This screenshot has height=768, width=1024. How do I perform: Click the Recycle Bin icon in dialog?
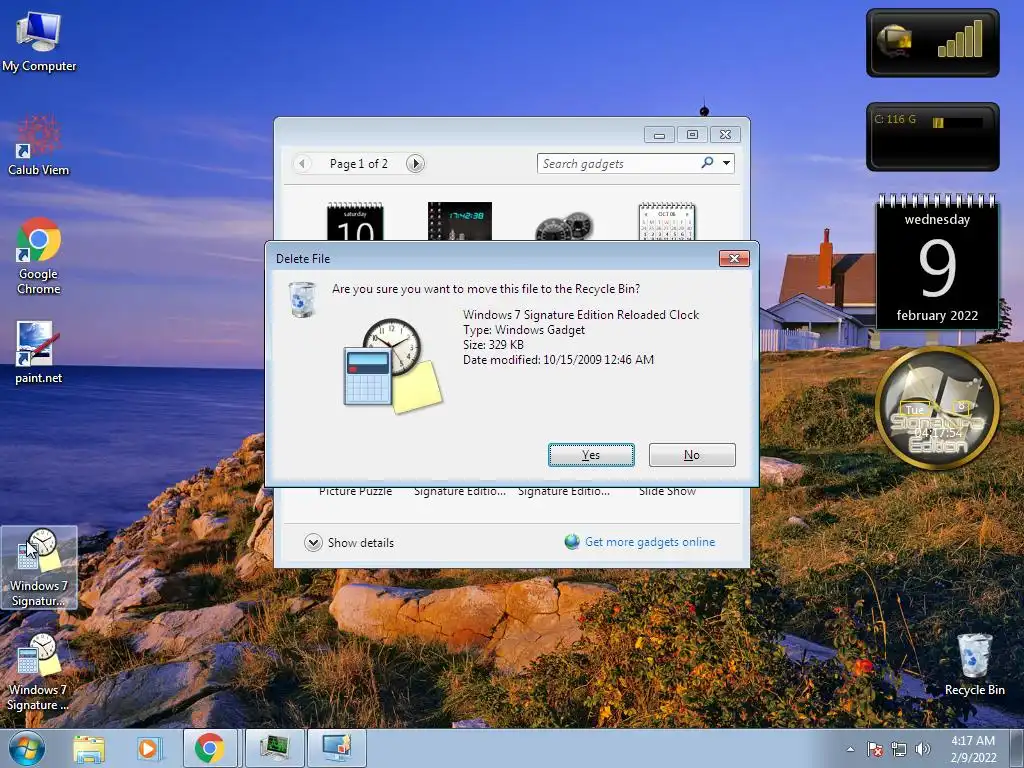(x=302, y=299)
